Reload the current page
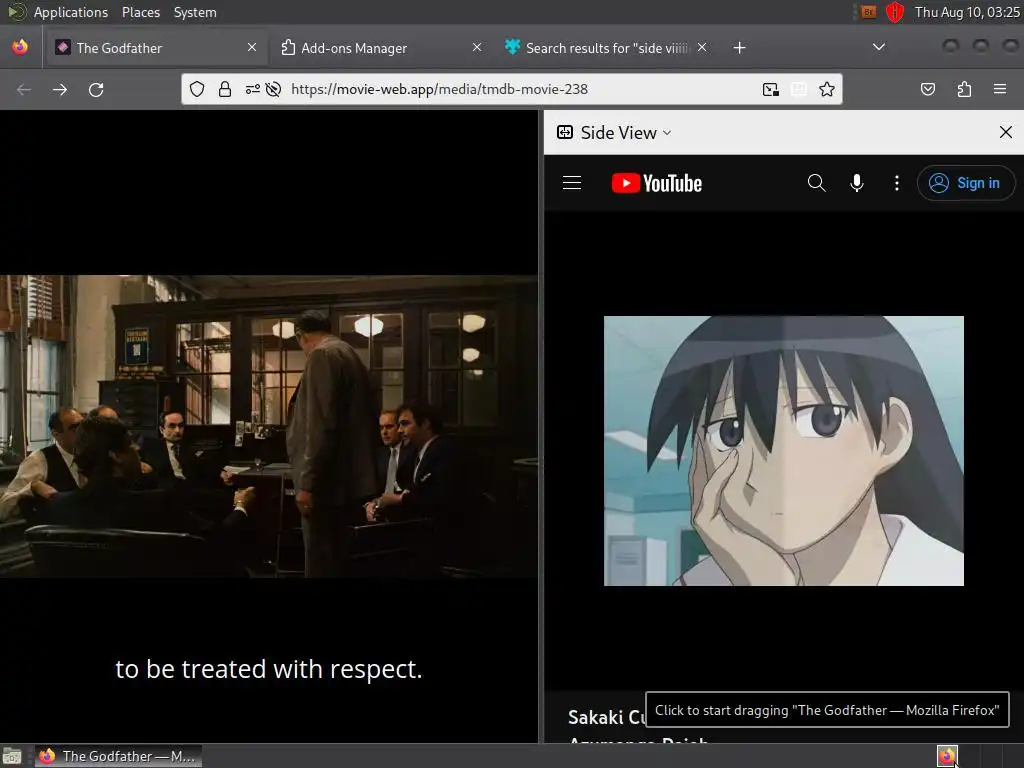The image size is (1024, 768). click(x=96, y=89)
